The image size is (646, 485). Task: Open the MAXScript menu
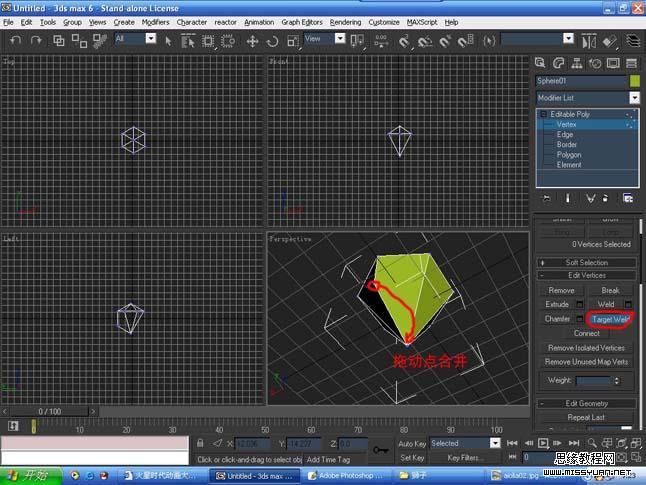point(422,22)
